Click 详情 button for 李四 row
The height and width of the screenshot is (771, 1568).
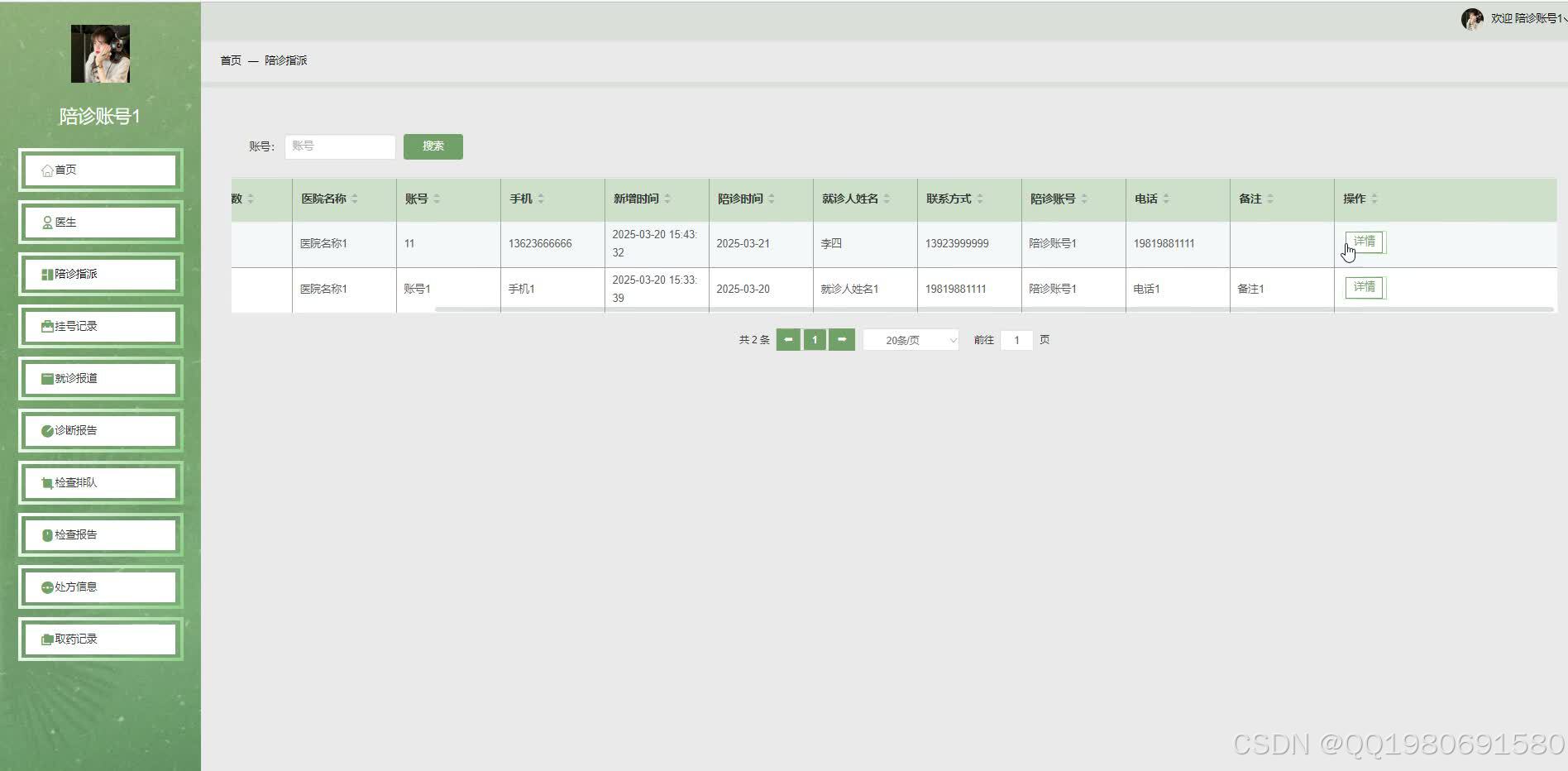[1365, 242]
